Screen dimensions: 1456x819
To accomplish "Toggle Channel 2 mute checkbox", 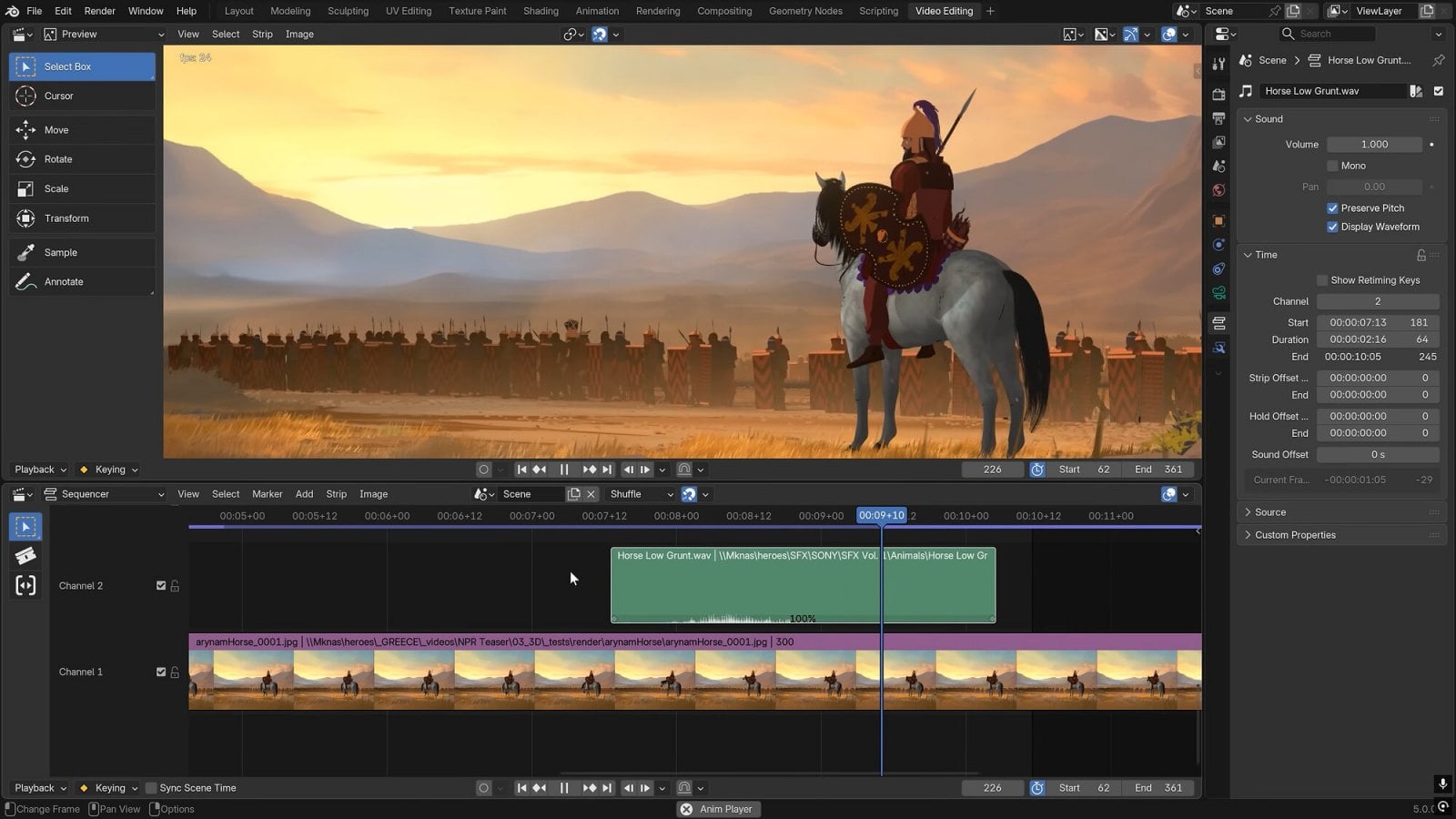I will [161, 586].
